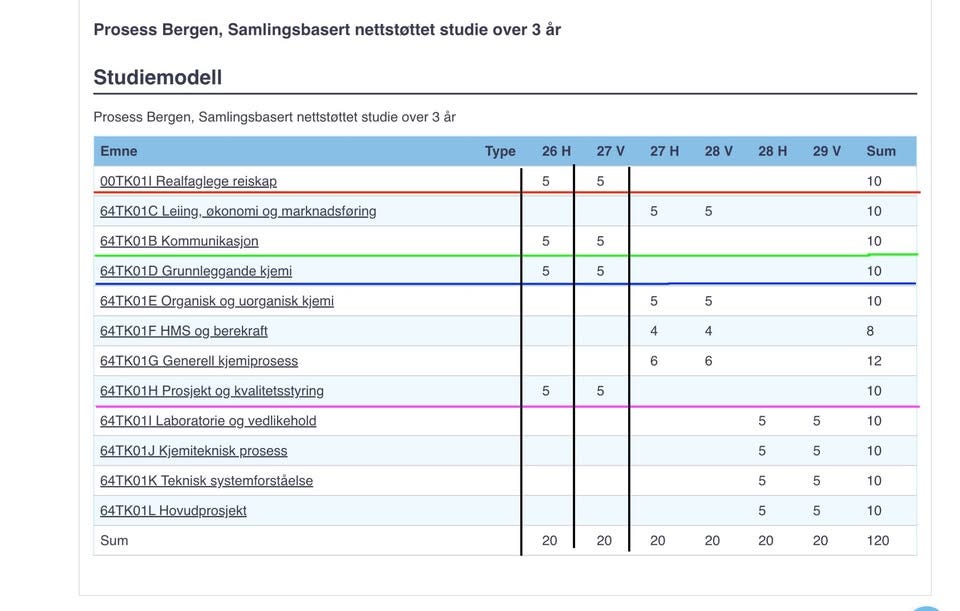Click the Type column header
The height and width of the screenshot is (611, 960).
(500, 151)
